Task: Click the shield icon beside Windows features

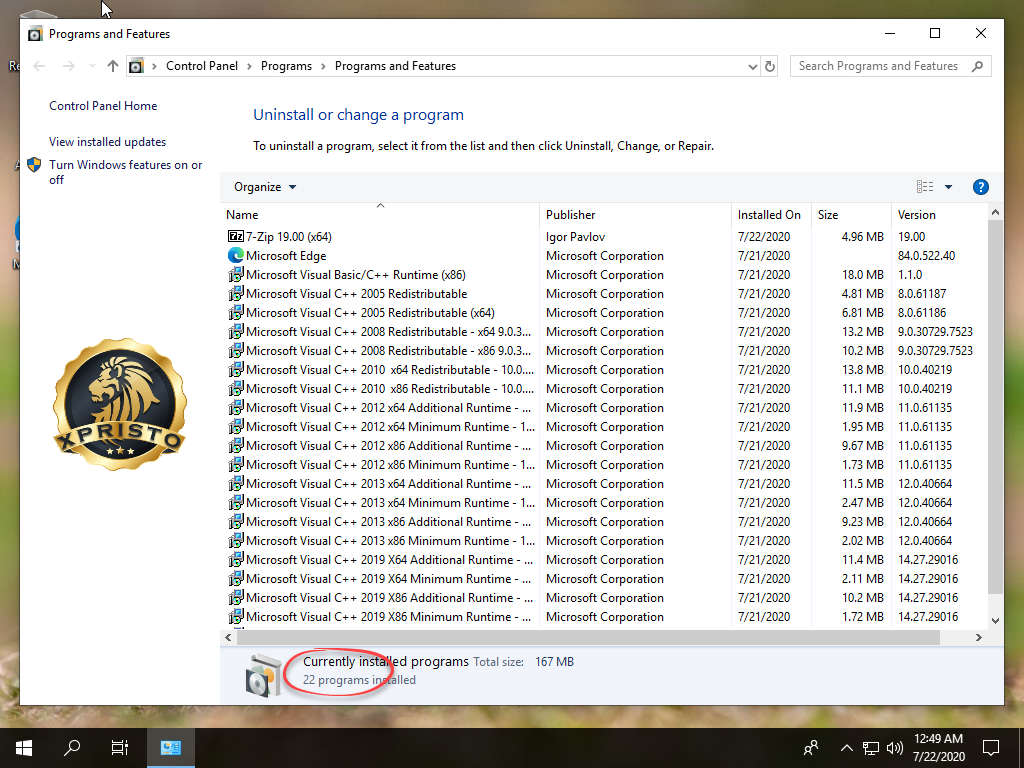Action: click(x=34, y=165)
